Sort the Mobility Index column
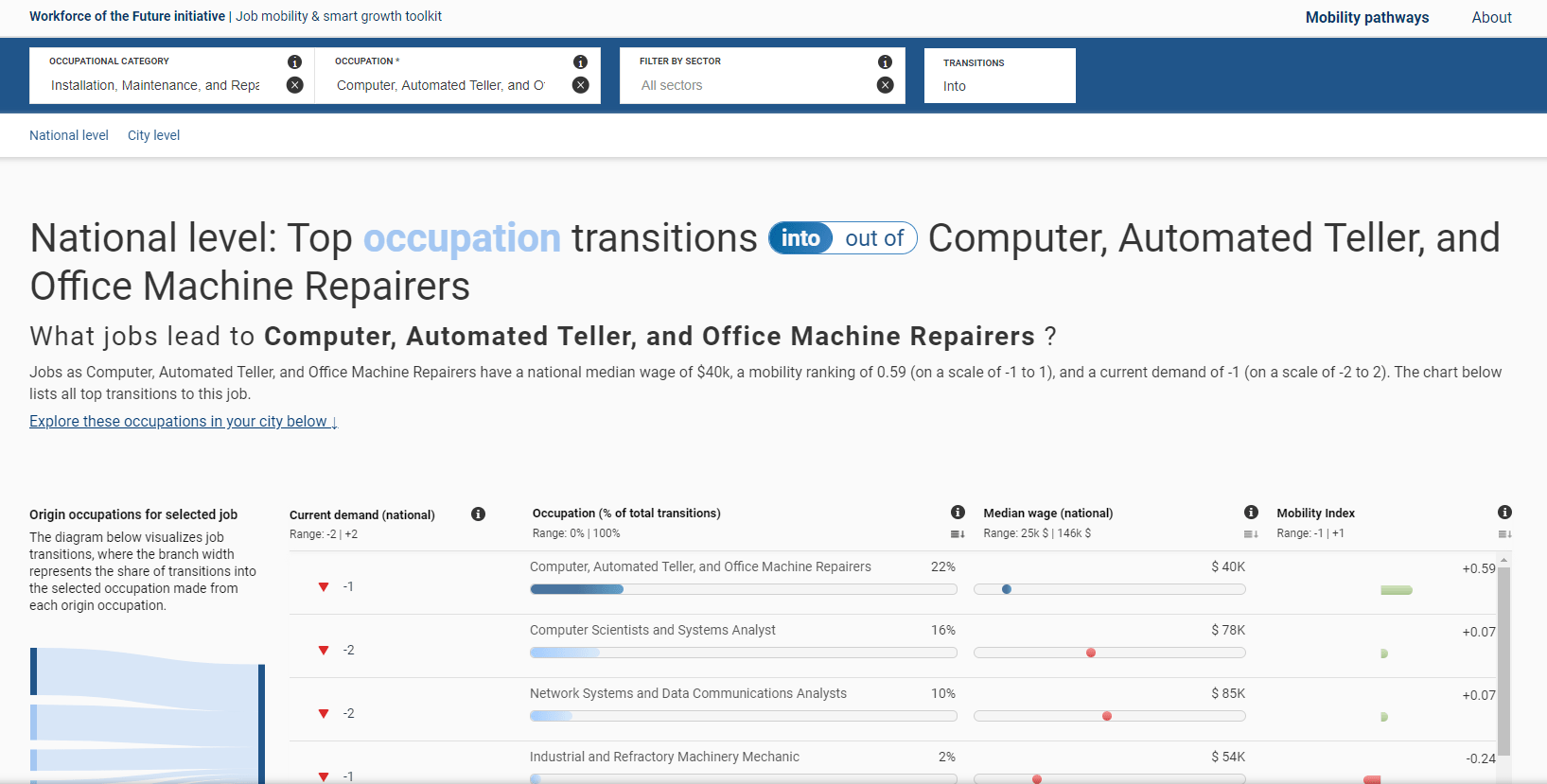This screenshot has height=784, width=1547. coord(1503,534)
